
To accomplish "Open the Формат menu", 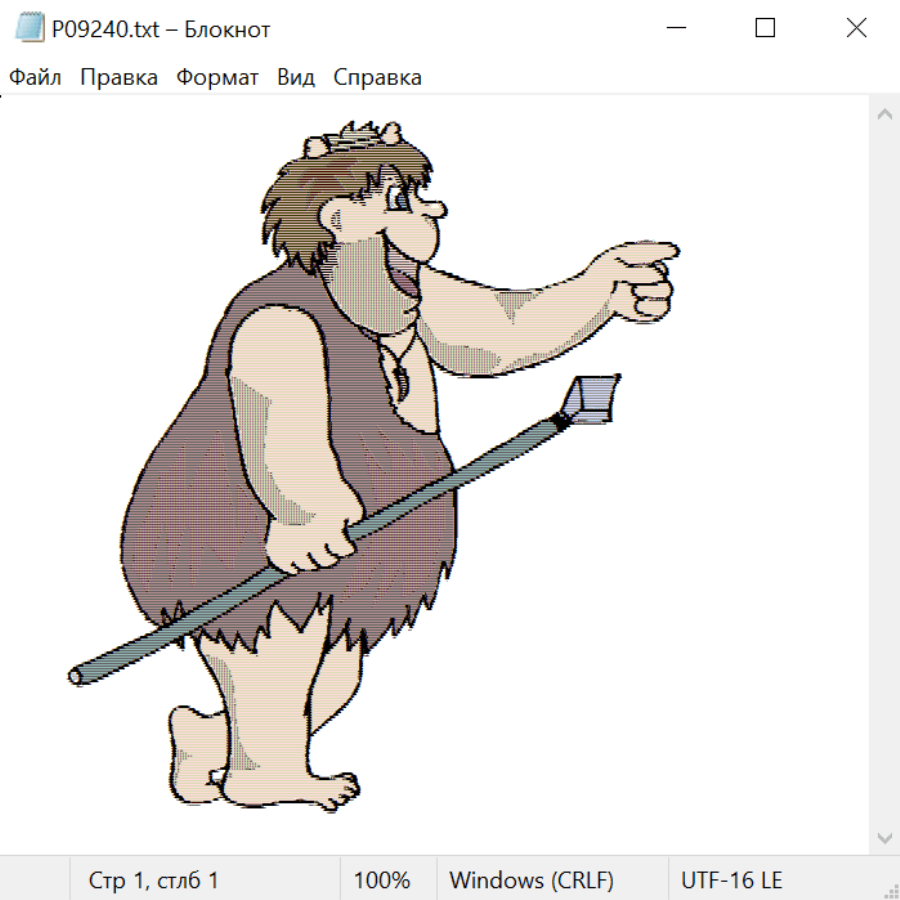I will 217,78.
